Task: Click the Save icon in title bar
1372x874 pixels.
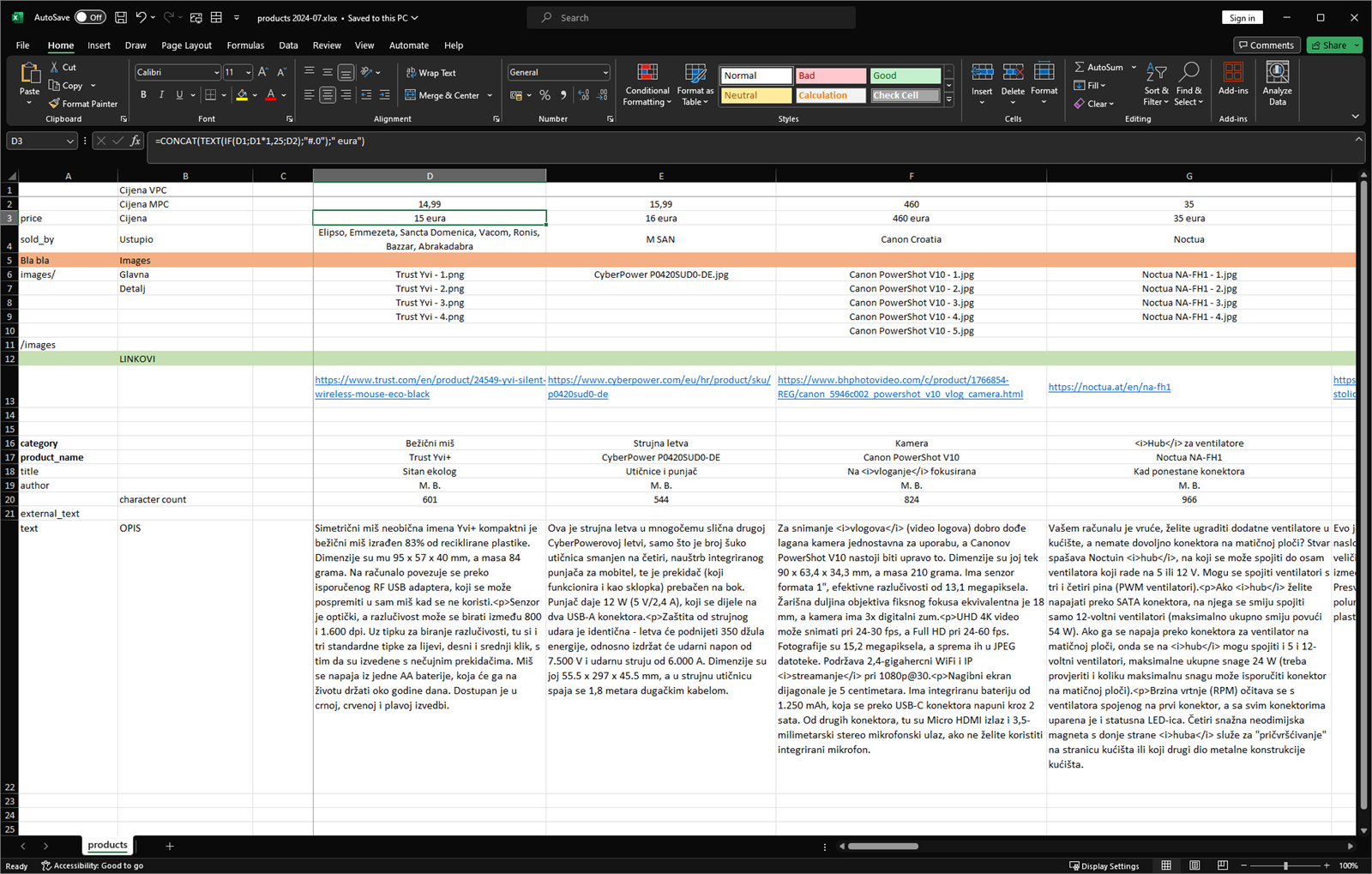Action: point(121,17)
